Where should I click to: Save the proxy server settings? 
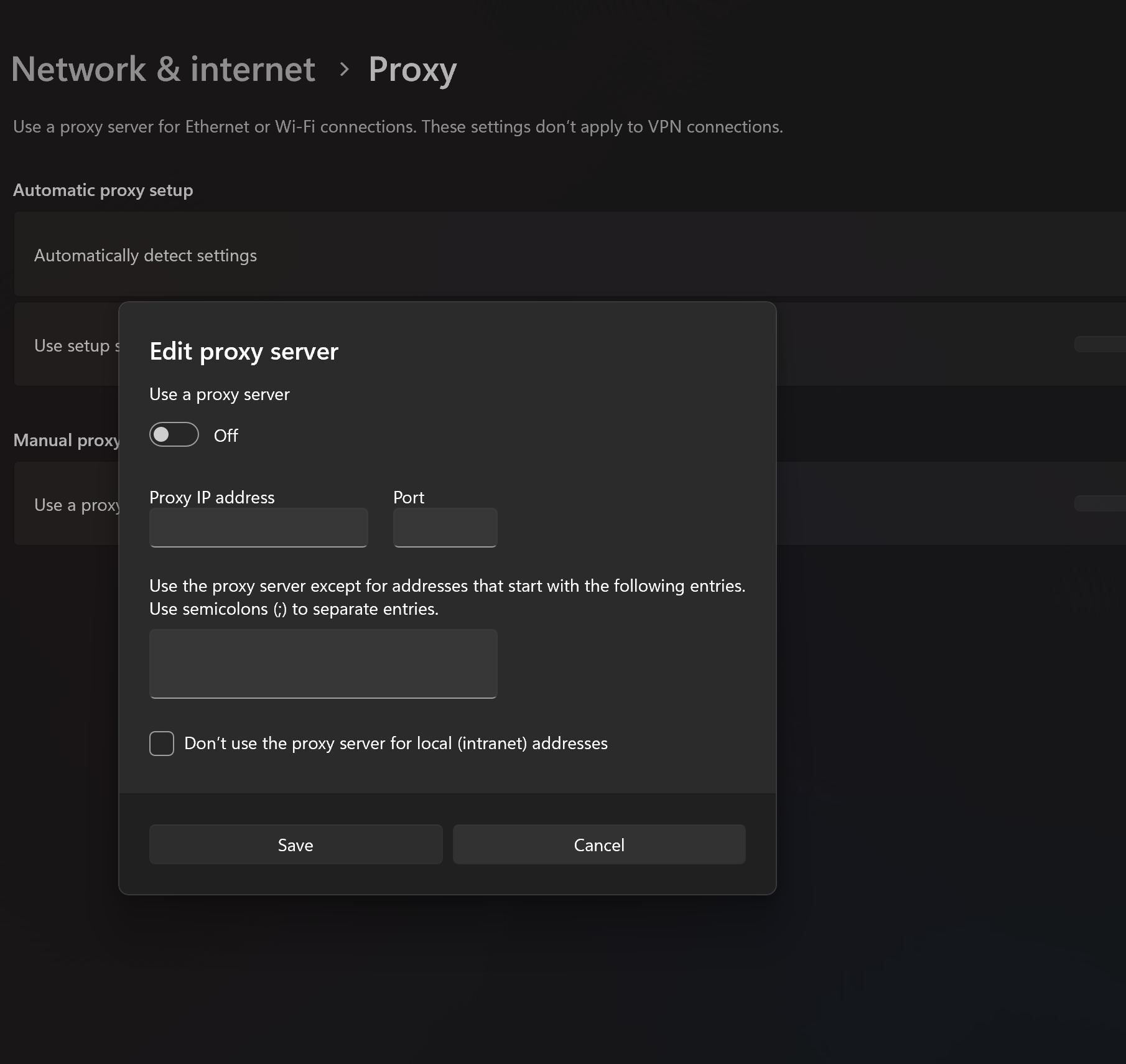click(x=296, y=844)
